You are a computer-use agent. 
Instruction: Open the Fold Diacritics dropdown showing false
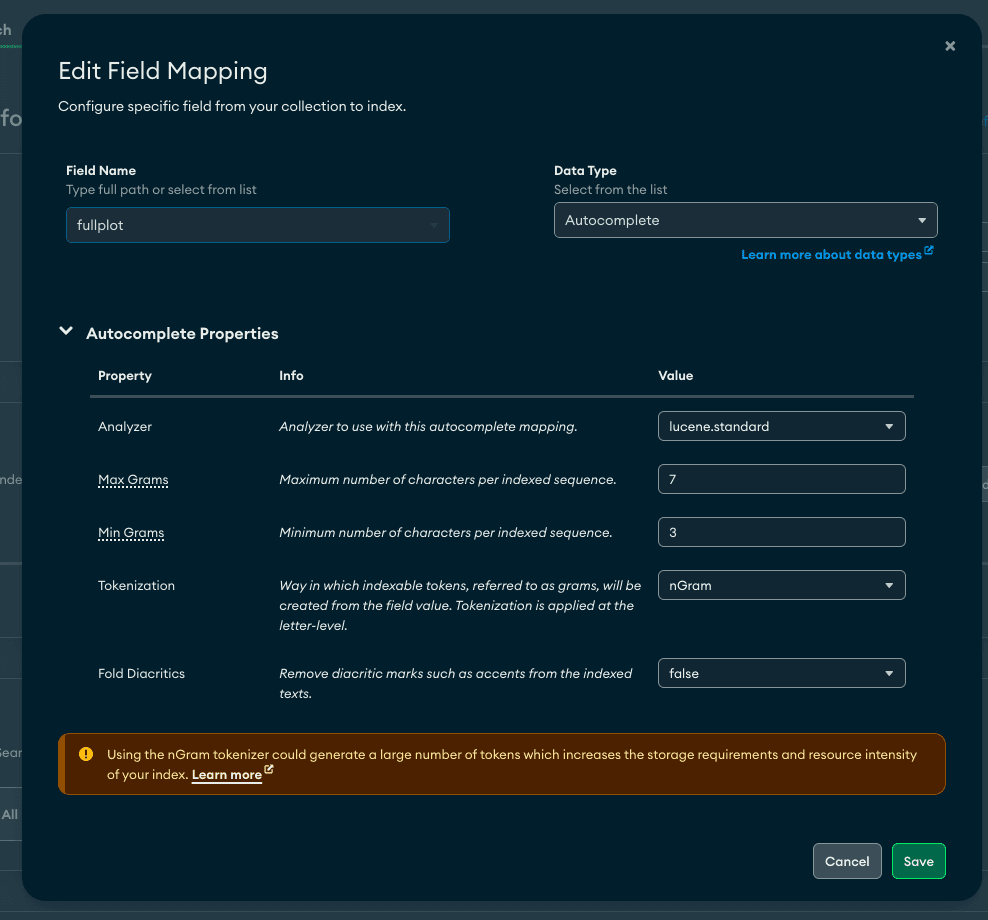[x=781, y=673]
